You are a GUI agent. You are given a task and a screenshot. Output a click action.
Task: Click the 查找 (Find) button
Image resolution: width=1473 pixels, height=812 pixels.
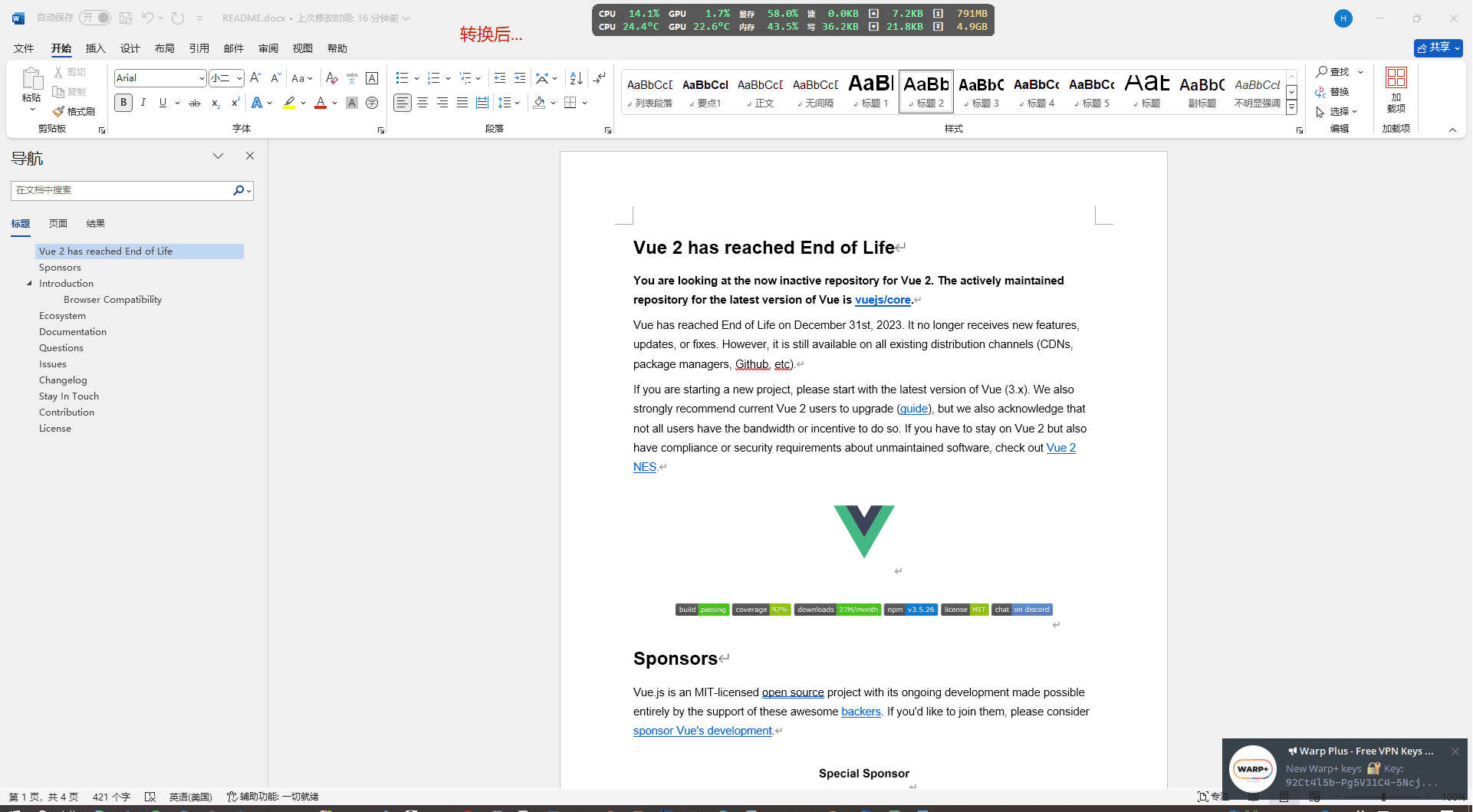click(x=1333, y=72)
